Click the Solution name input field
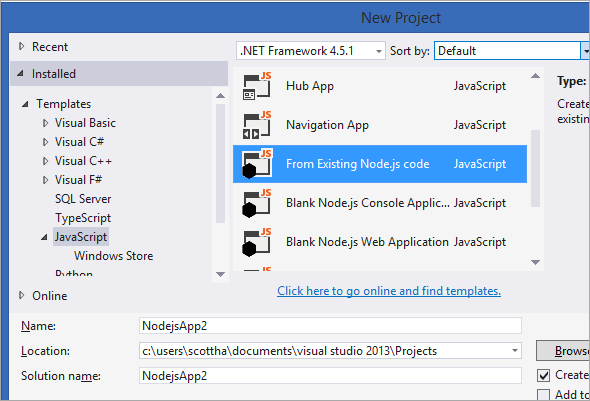Screen dimensions: 590x401 (330, 375)
